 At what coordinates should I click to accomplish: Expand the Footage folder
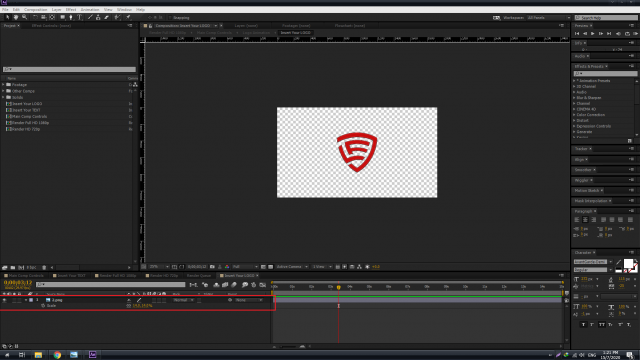(x=3, y=84)
